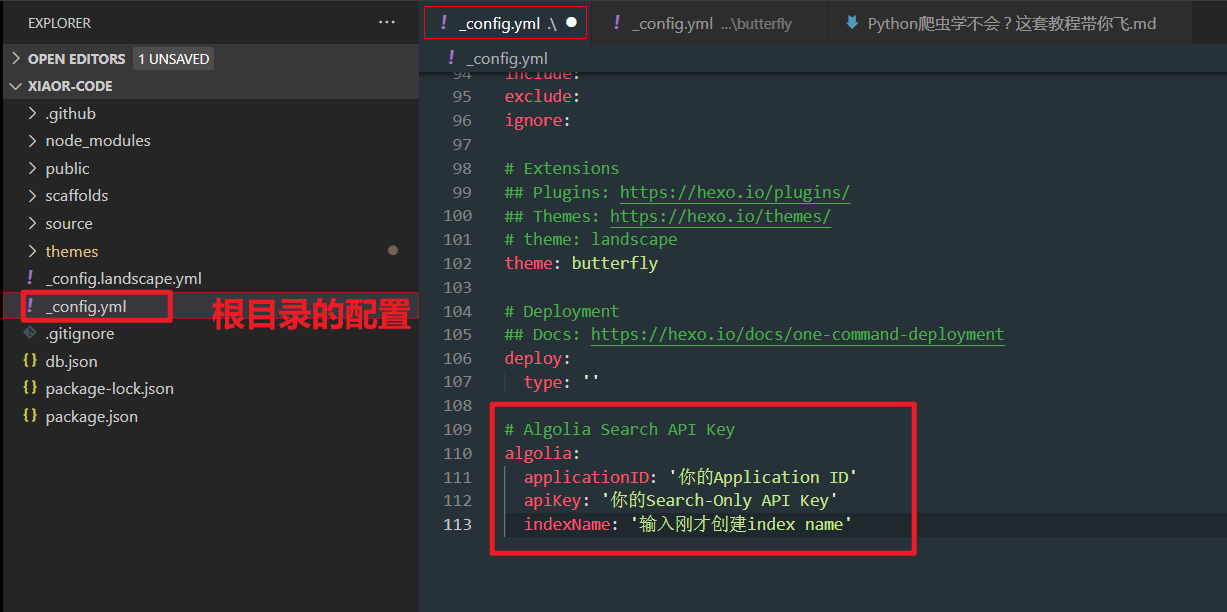1227x612 pixels.
Task: Click the download arrow icon on the Python tutorial tab
Action: (851, 20)
